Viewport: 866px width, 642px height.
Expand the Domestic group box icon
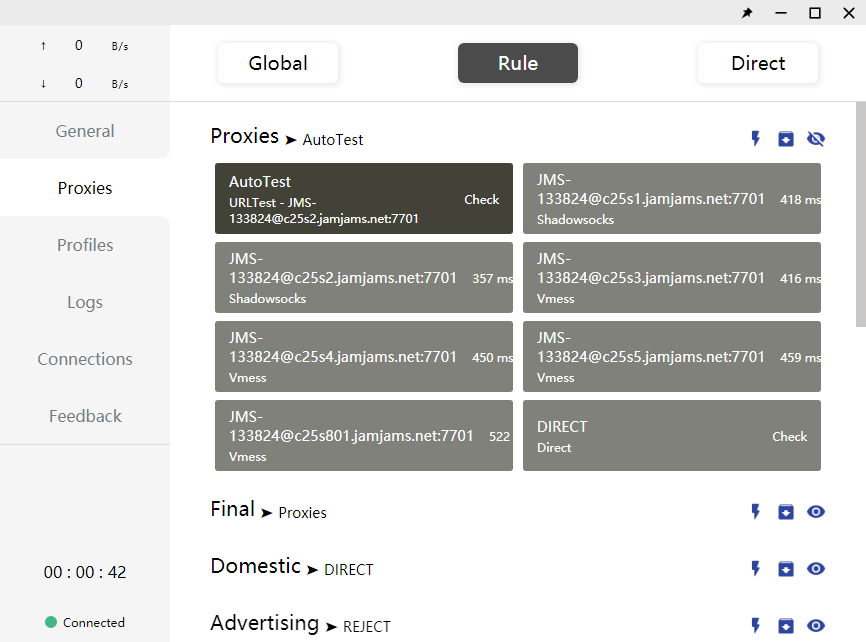coord(786,569)
